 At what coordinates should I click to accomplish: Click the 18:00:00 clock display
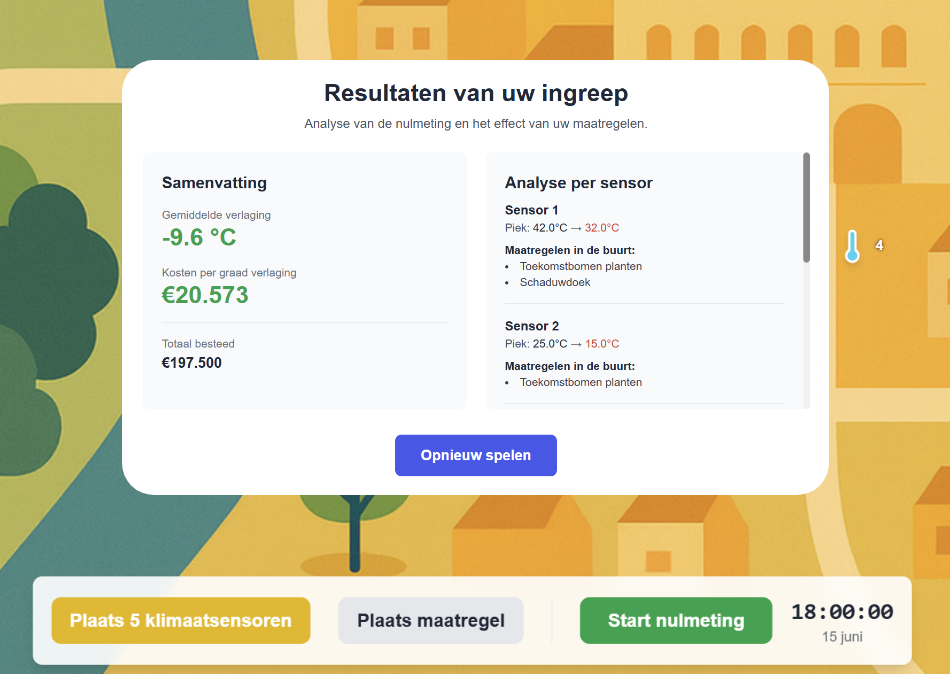tap(842, 612)
